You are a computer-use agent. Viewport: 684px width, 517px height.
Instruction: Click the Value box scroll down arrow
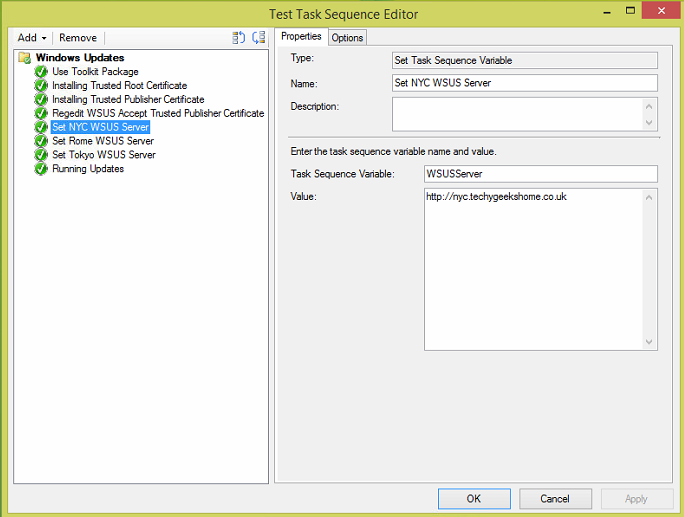tap(650, 342)
